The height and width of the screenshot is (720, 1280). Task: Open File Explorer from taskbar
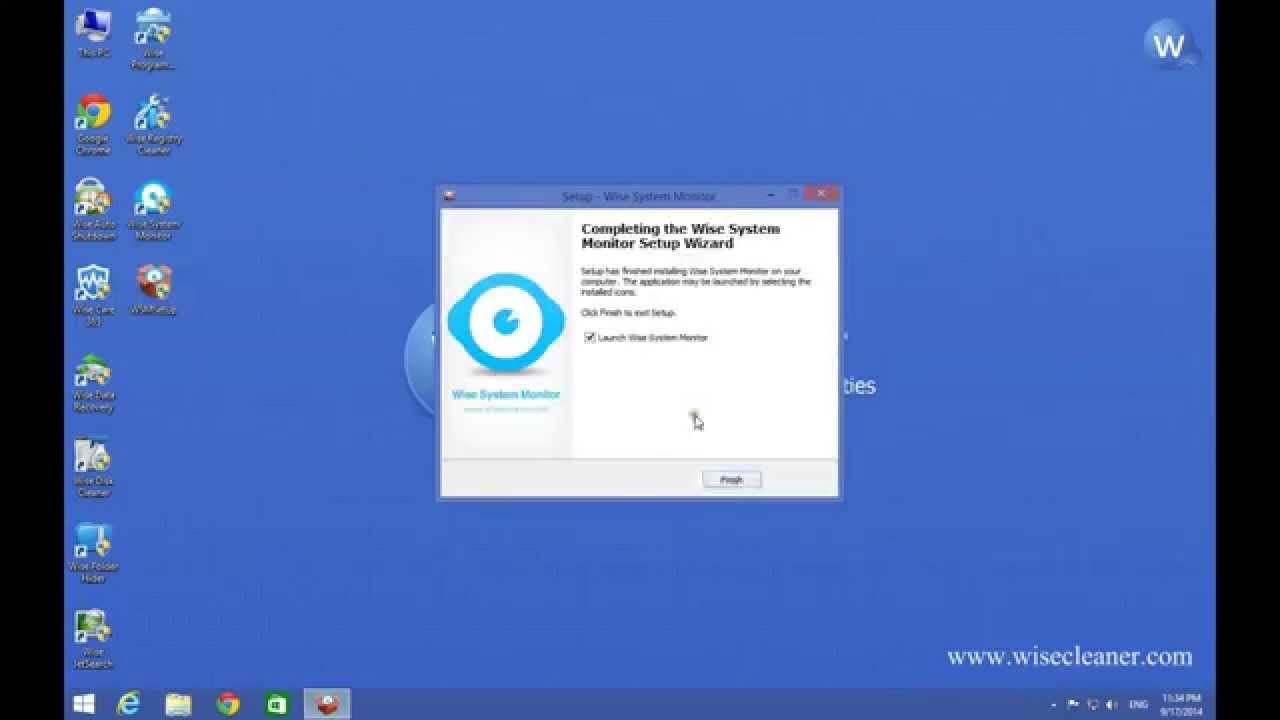point(178,704)
